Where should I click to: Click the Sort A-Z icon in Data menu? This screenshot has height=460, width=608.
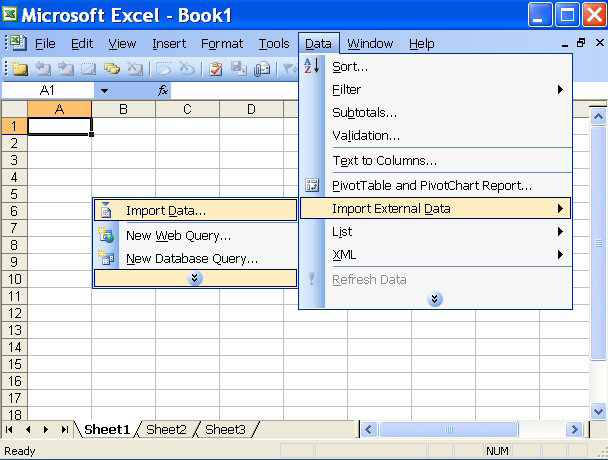coord(312,66)
